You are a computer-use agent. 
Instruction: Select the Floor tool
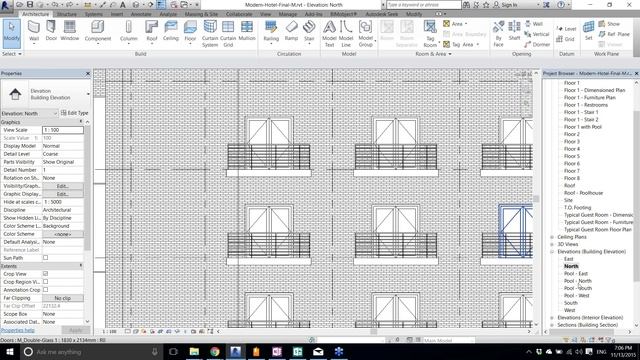coord(190,32)
